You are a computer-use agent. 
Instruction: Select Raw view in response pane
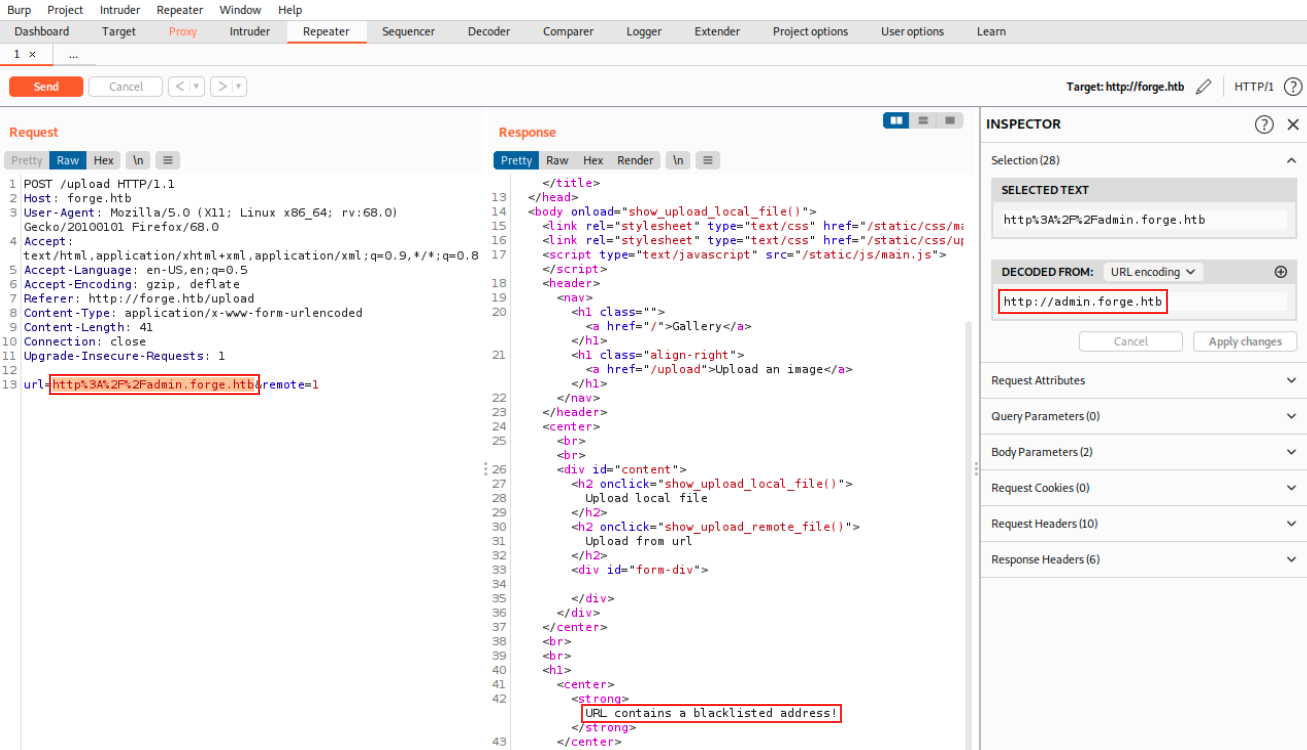point(557,160)
